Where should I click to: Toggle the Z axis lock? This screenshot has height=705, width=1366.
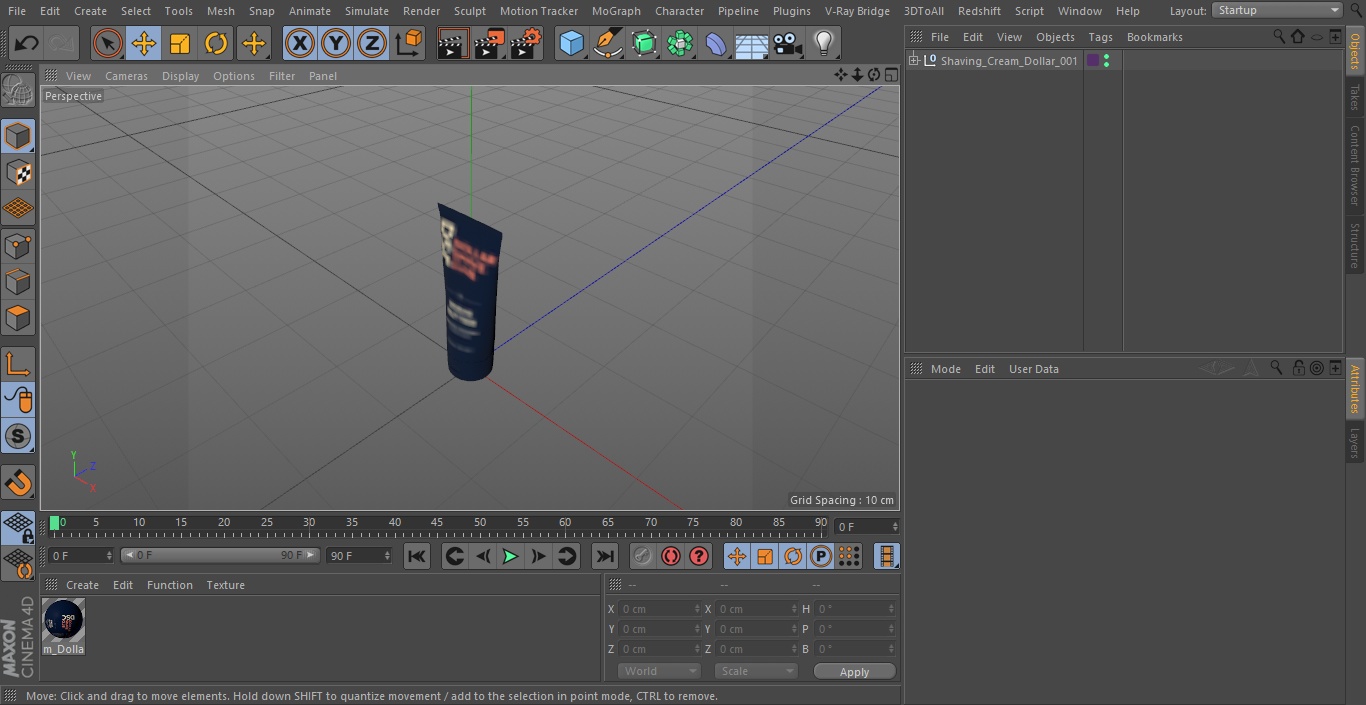[372, 43]
